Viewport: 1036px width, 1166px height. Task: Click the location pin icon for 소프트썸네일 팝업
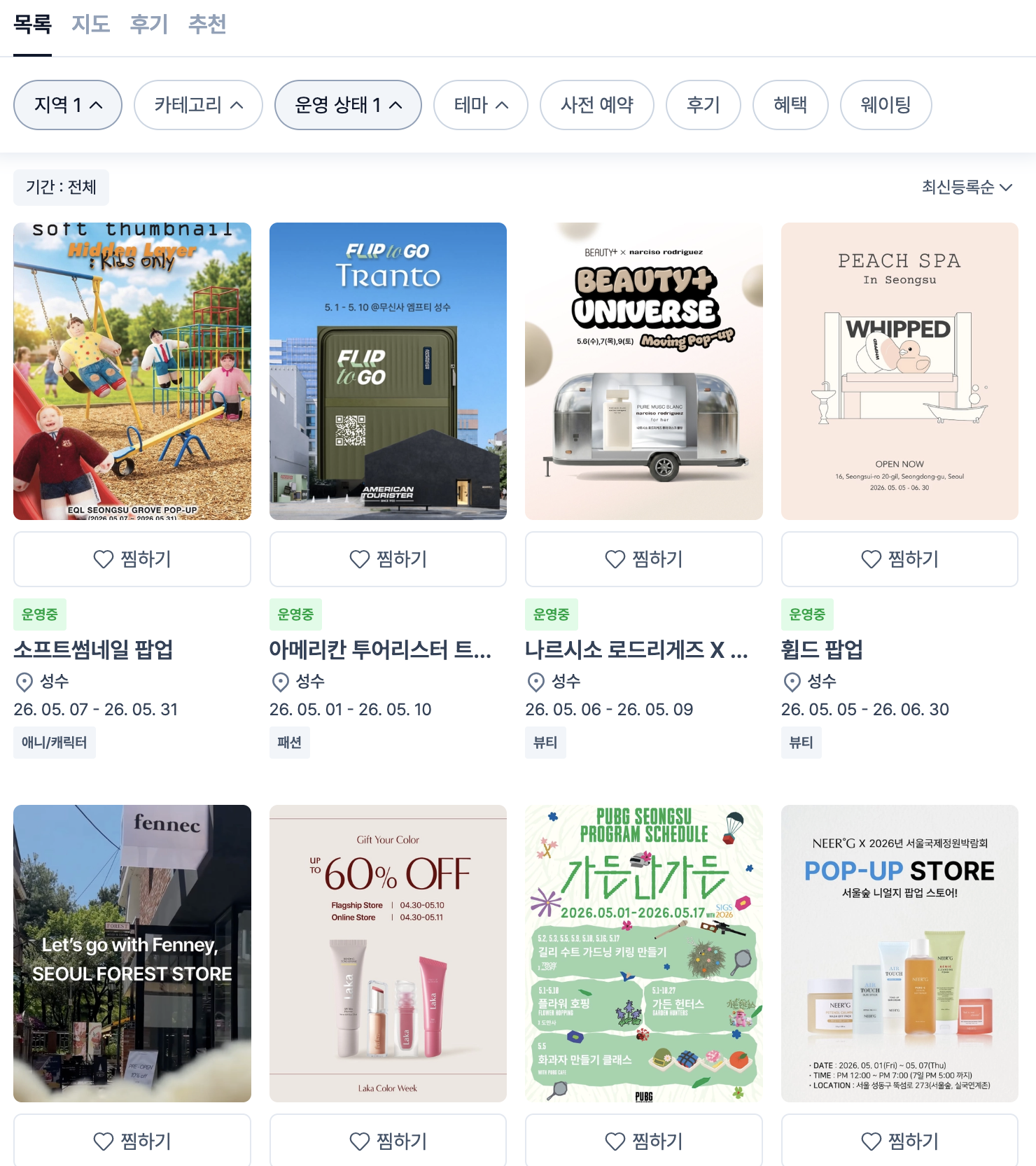click(24, 682)
